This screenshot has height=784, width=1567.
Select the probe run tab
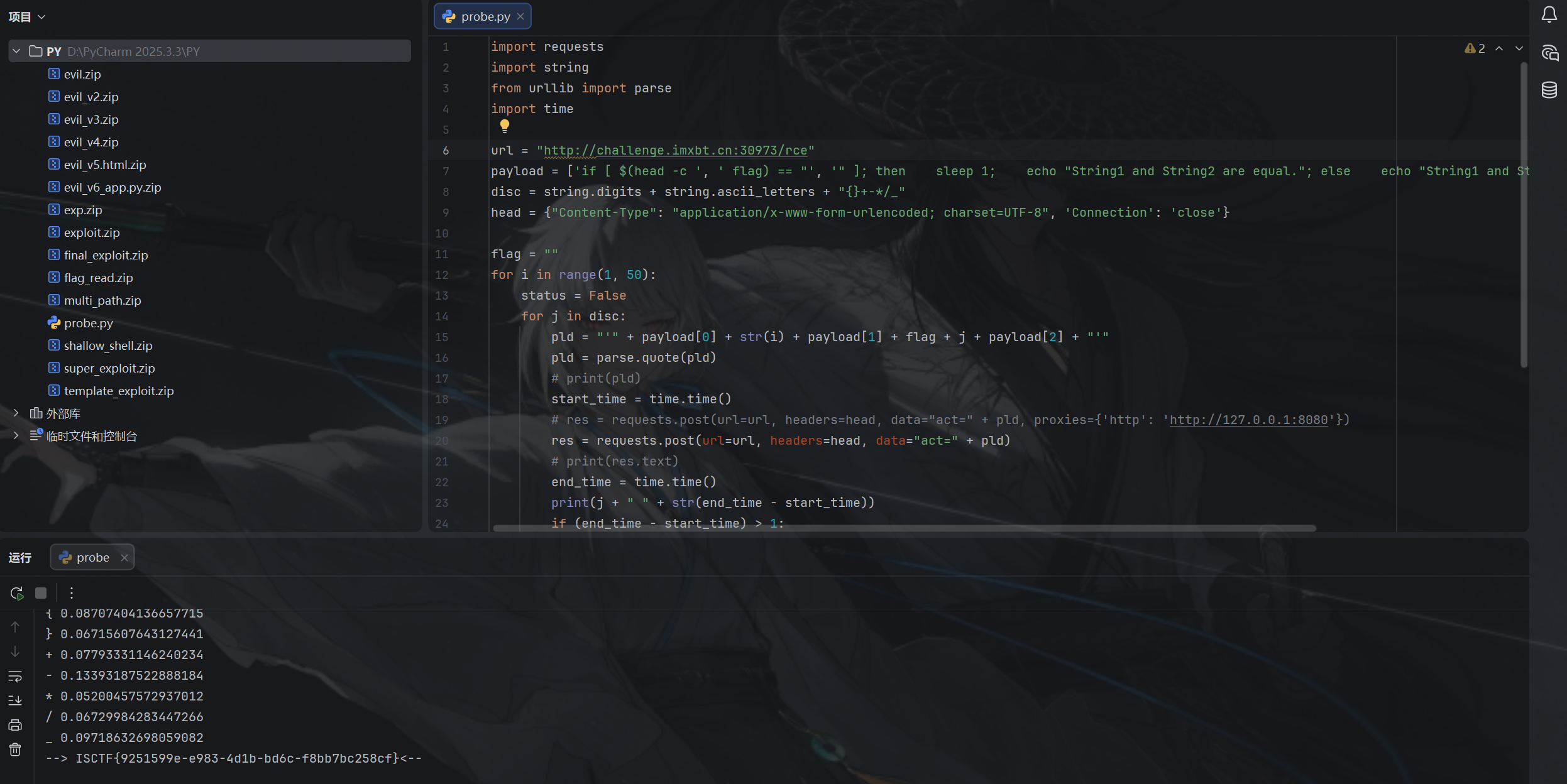[92, 557]
